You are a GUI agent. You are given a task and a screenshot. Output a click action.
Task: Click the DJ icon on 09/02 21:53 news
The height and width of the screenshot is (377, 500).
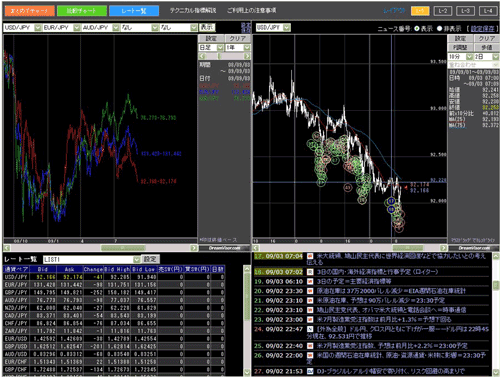[310, 371]
